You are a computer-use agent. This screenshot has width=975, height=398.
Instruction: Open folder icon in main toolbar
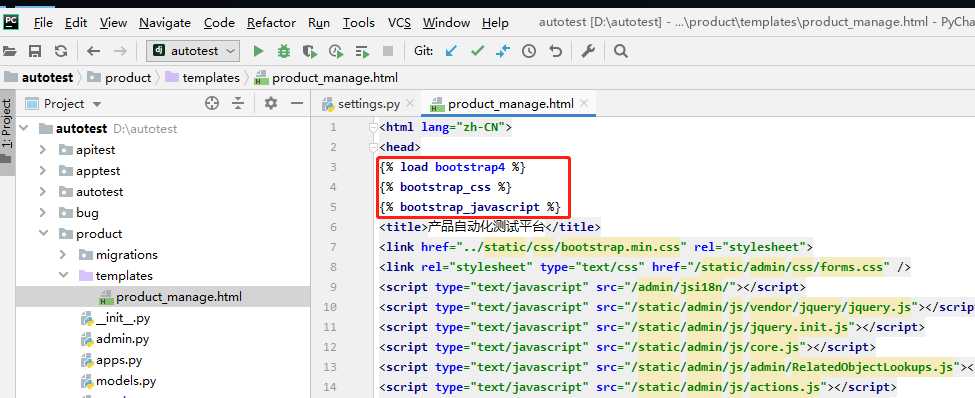[9, 51]
